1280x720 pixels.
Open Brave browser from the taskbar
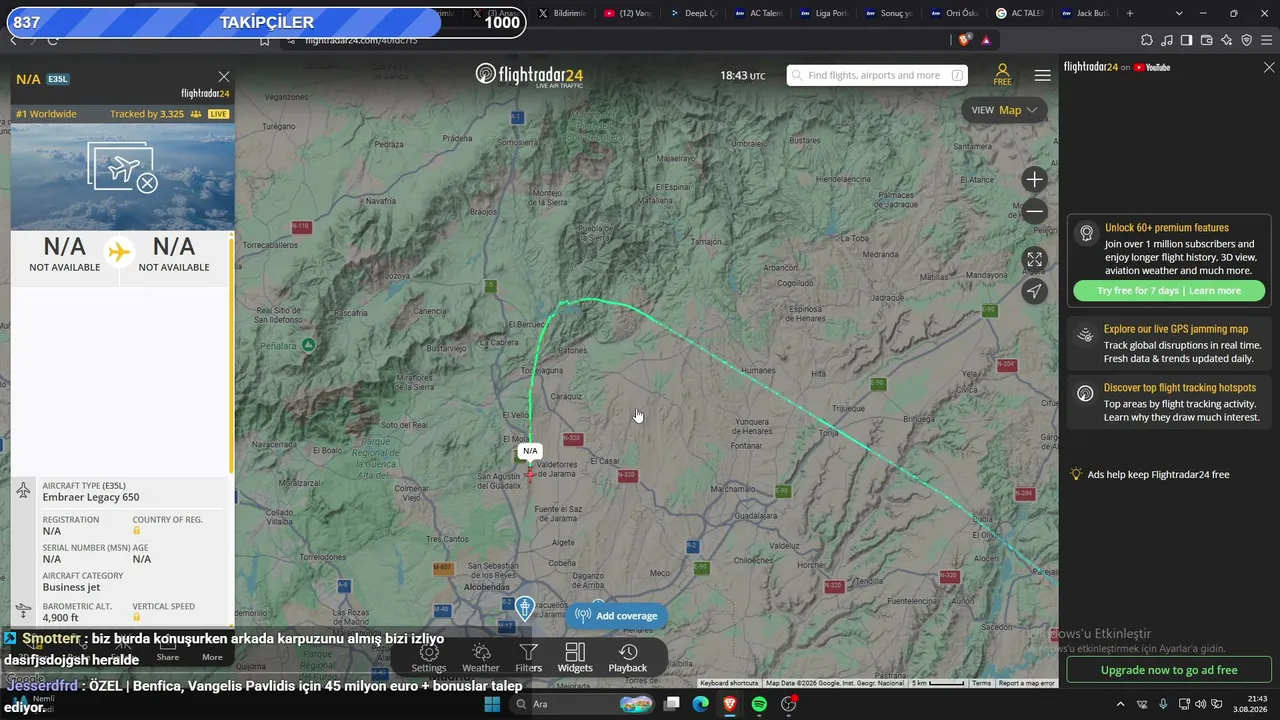pos(730,704)
